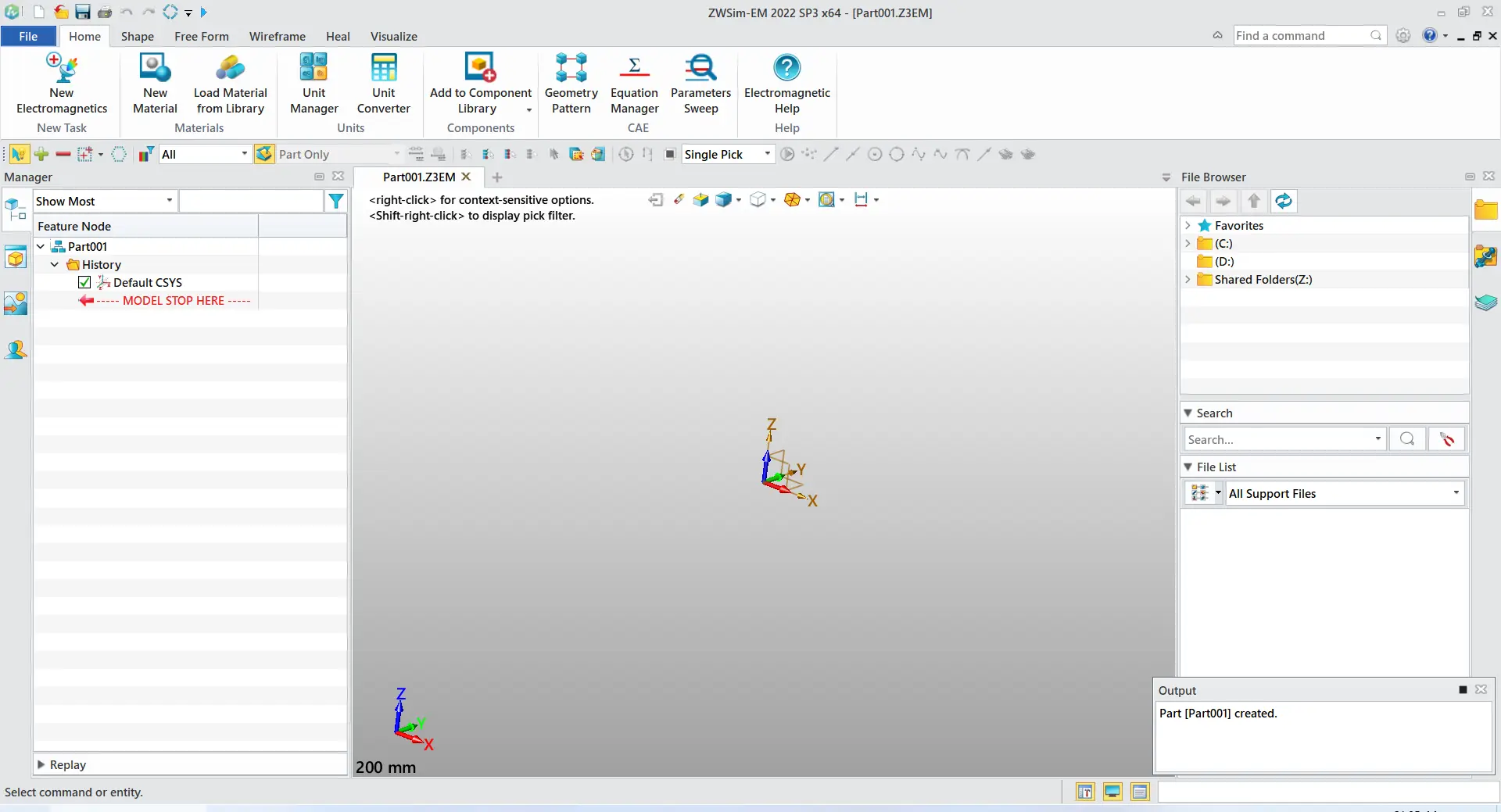1501x812 pixels.
Task: Click the Manager filter text field
Action: (x=251, y=201)
